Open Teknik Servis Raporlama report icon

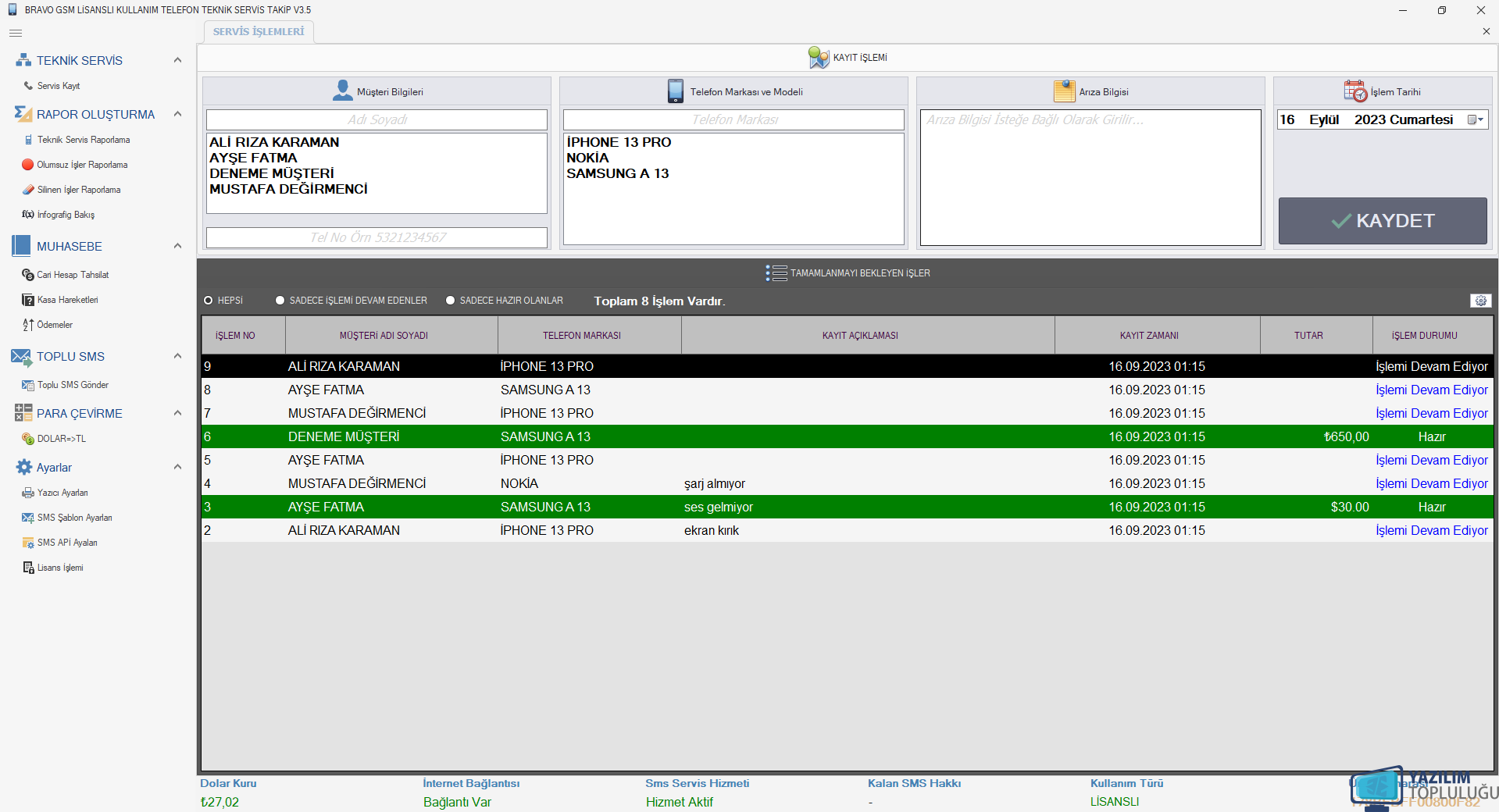[29, 140]
